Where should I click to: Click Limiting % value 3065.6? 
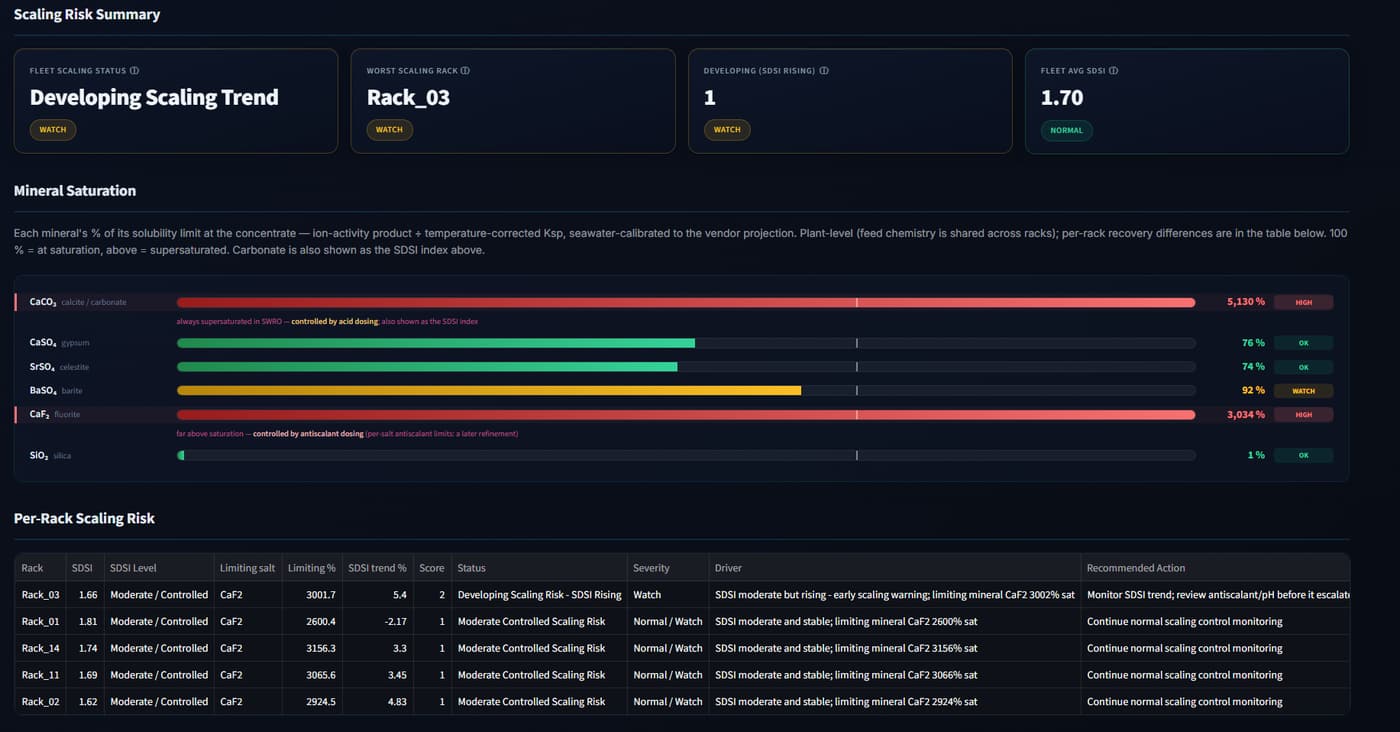pyautogui.click(x=312, y=675)
